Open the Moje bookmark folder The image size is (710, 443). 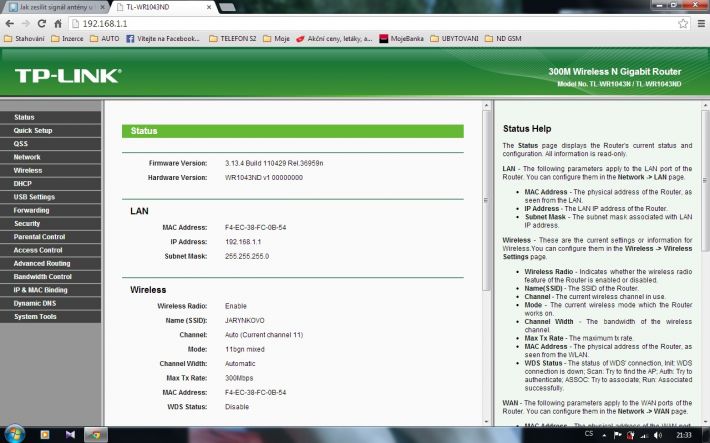click(276, 39)
